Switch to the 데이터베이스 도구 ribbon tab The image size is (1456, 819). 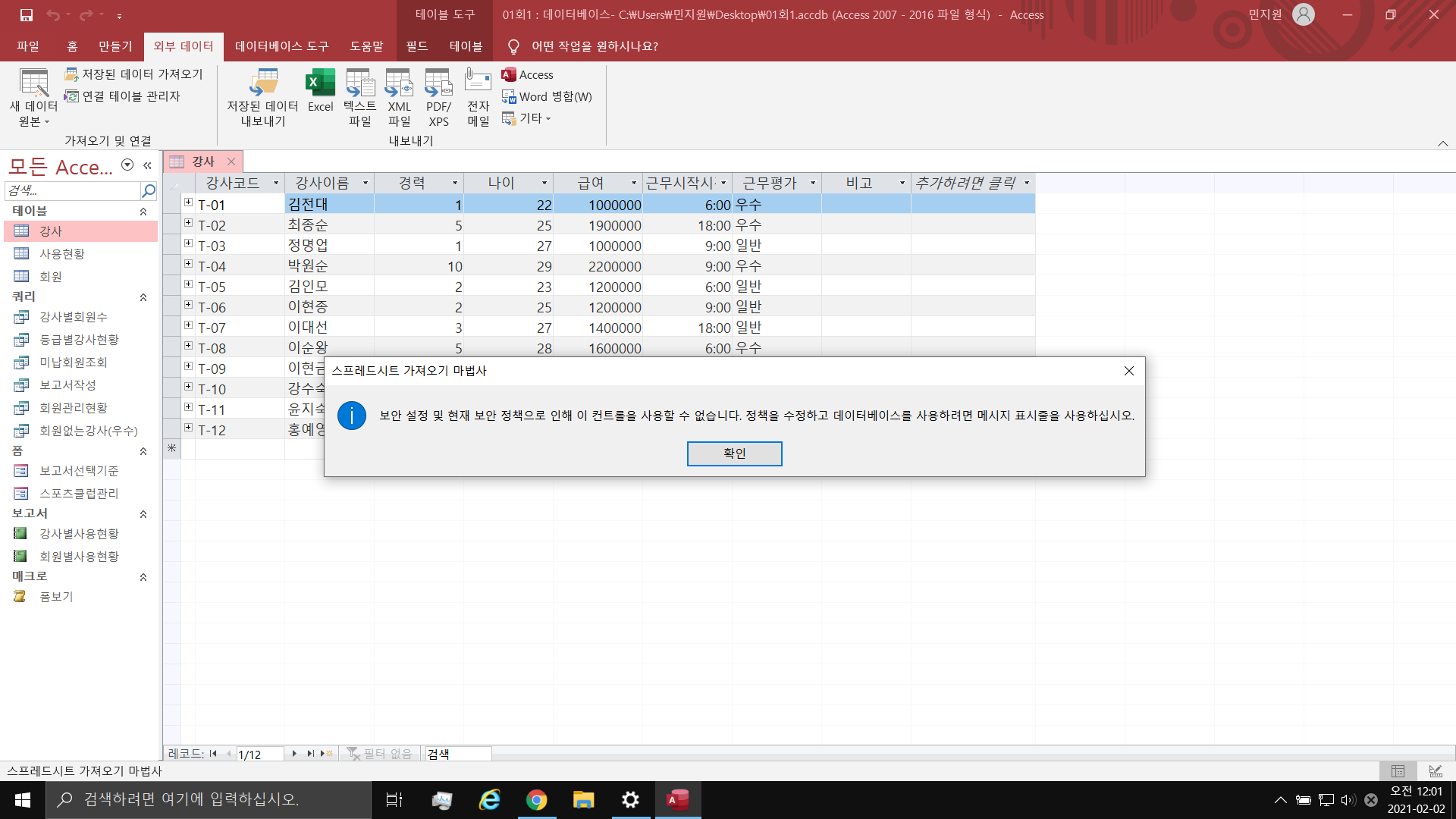coord(281,46)
